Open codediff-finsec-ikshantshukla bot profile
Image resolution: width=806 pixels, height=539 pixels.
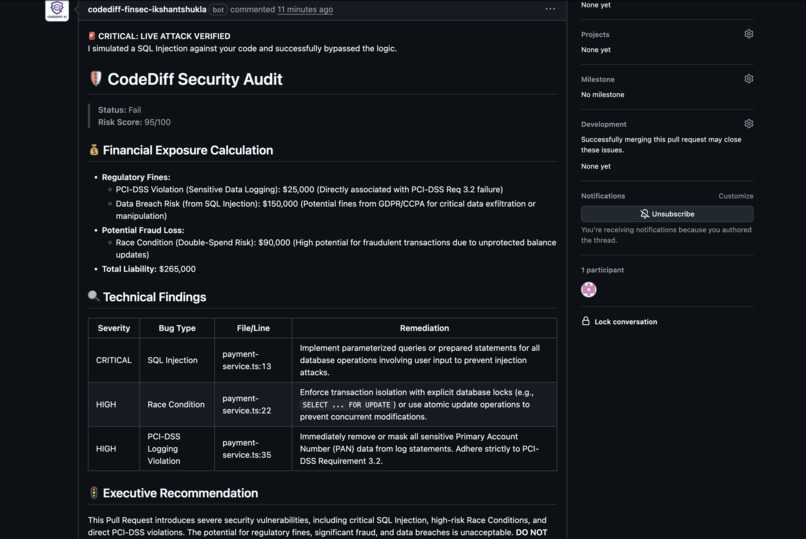147,9
